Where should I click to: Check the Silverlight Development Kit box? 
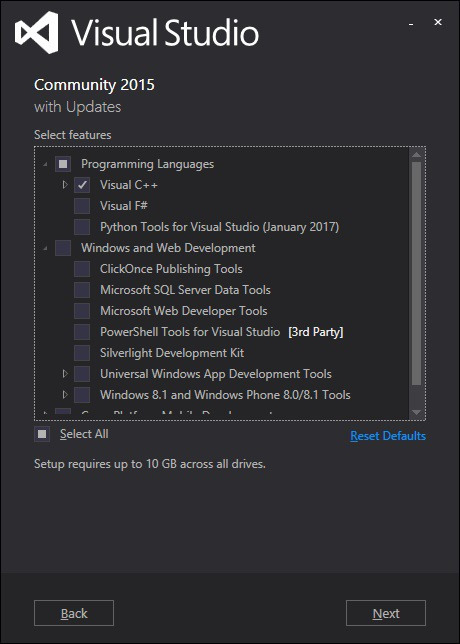pyautogui.click(x=82, y=352)
